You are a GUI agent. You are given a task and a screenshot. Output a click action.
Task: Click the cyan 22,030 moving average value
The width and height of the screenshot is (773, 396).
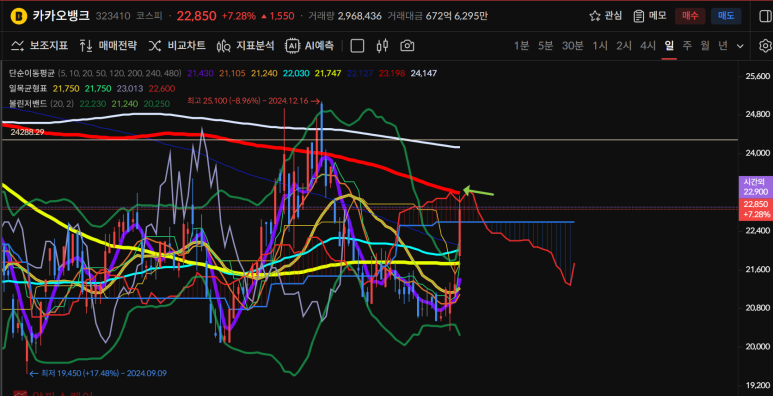pyautogui.click(x=296, y=73)
